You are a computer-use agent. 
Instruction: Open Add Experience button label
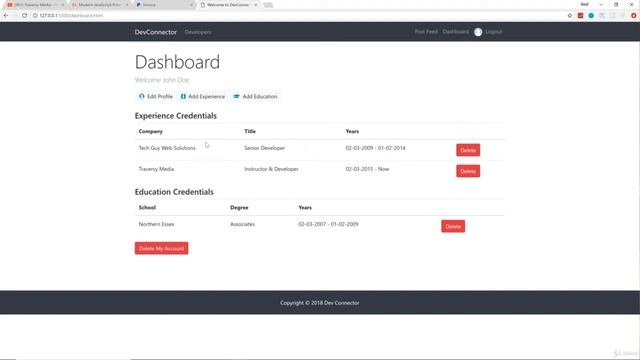pyautogui.click(x=207, y=96)
